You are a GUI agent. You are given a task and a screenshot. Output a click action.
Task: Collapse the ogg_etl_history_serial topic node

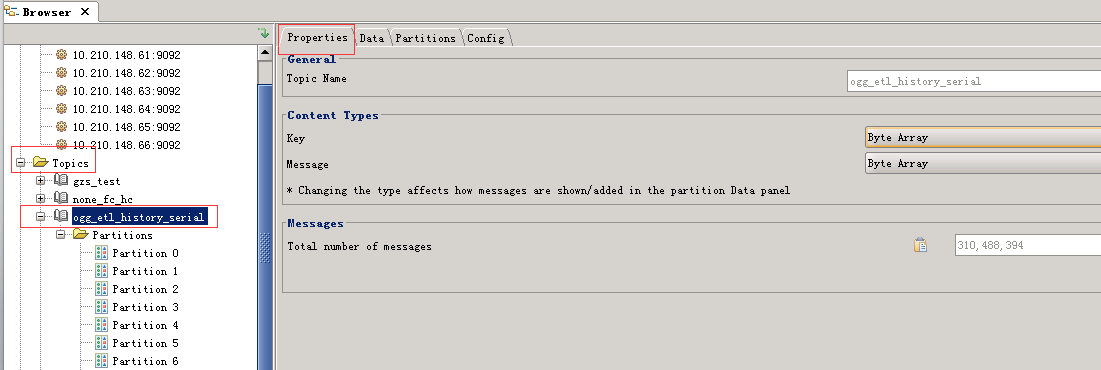(41, 217)
